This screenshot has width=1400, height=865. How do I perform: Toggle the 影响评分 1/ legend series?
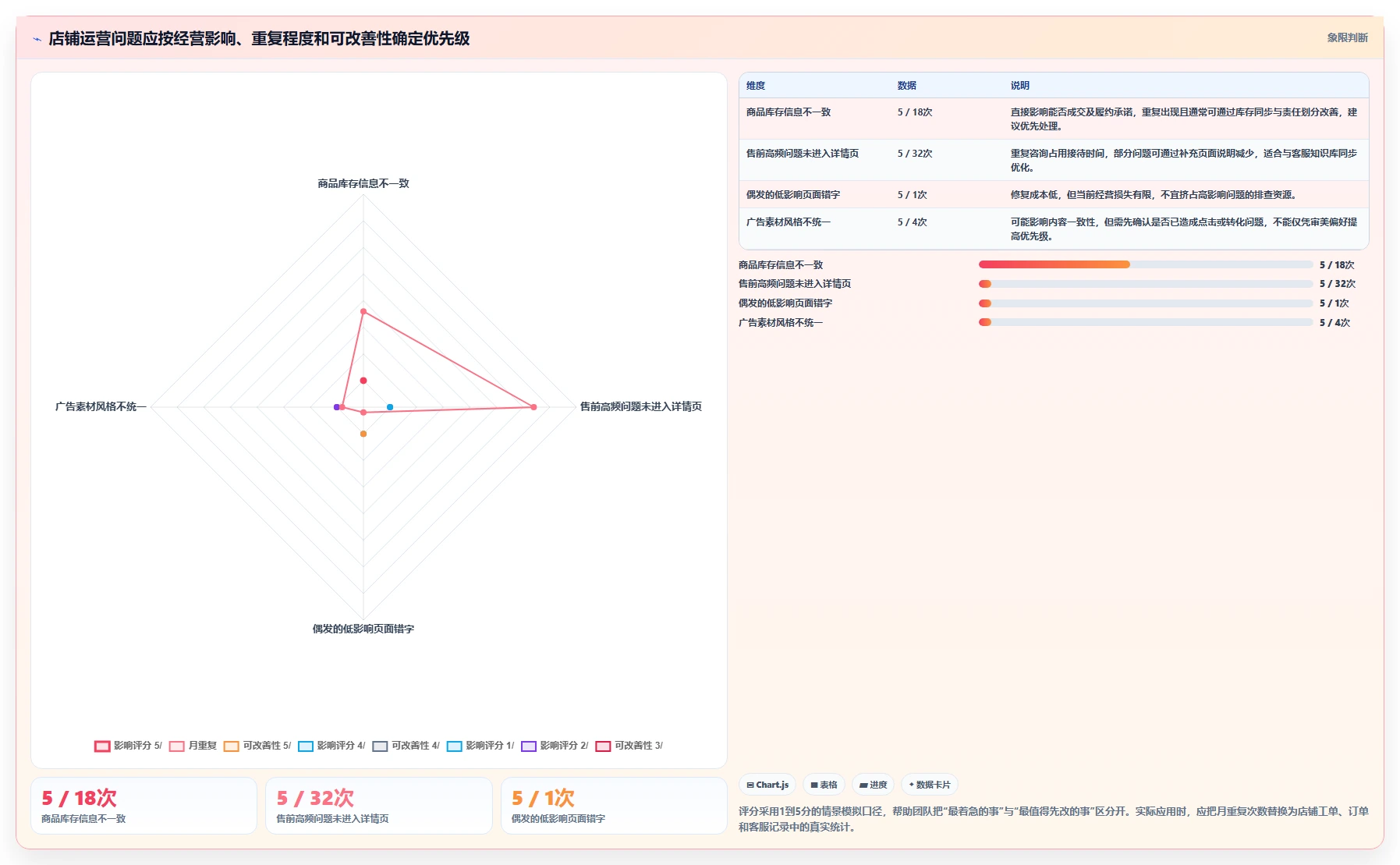point(480,746)
